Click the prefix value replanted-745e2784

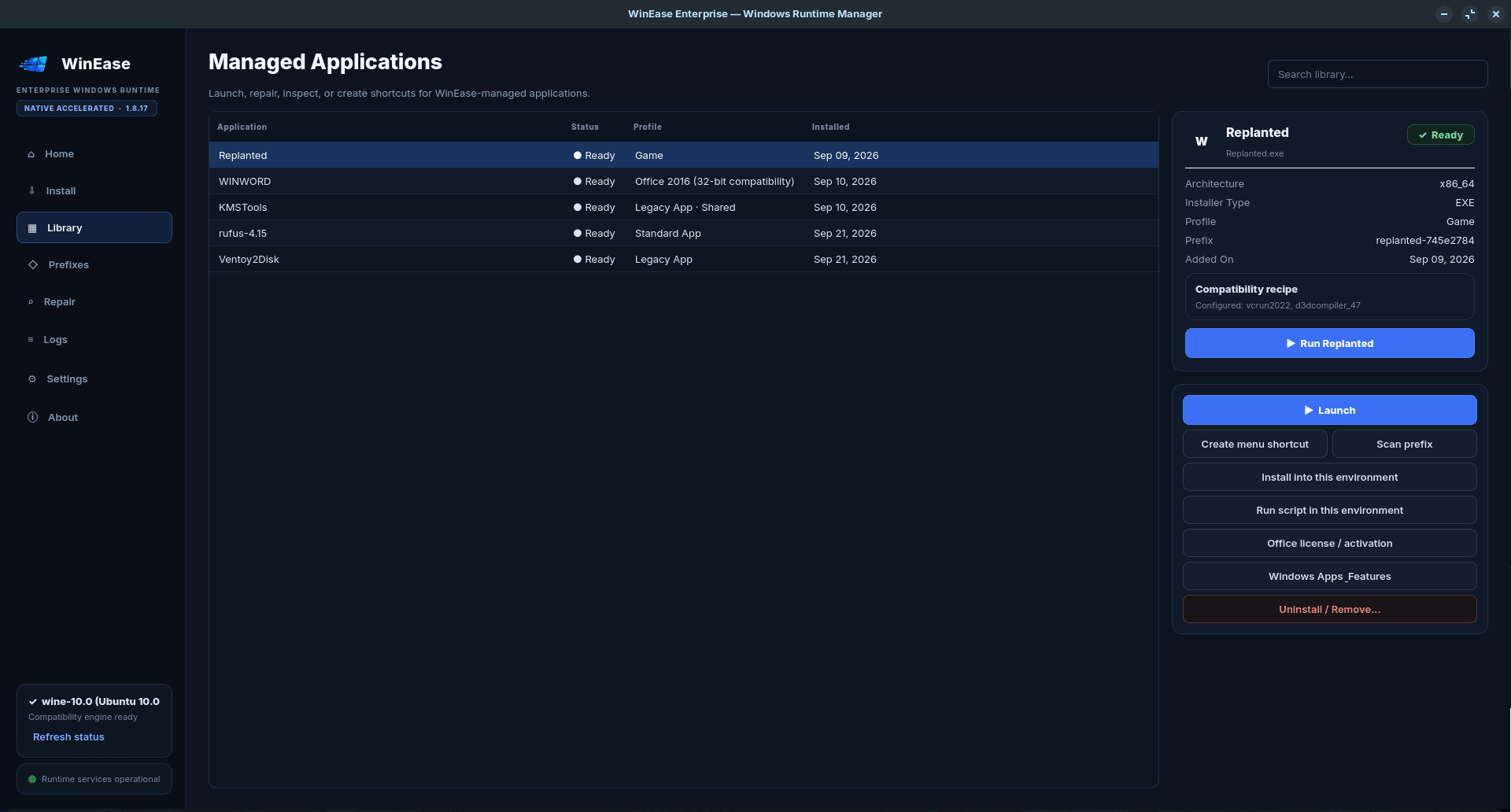pyautogui.click(x=1425, y=241)
